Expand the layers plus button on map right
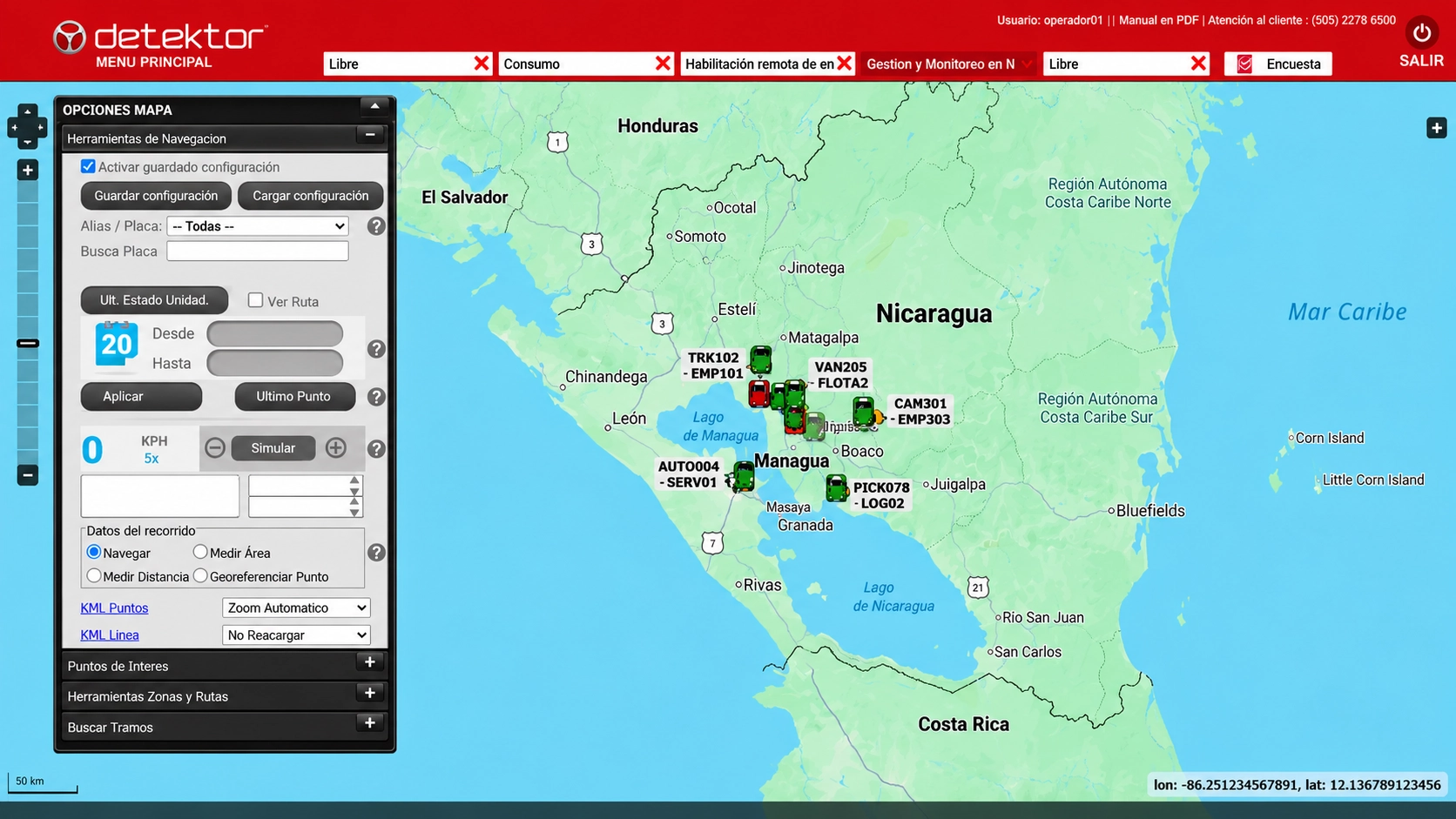1456x819 pixels. (x=1437, y=128)
